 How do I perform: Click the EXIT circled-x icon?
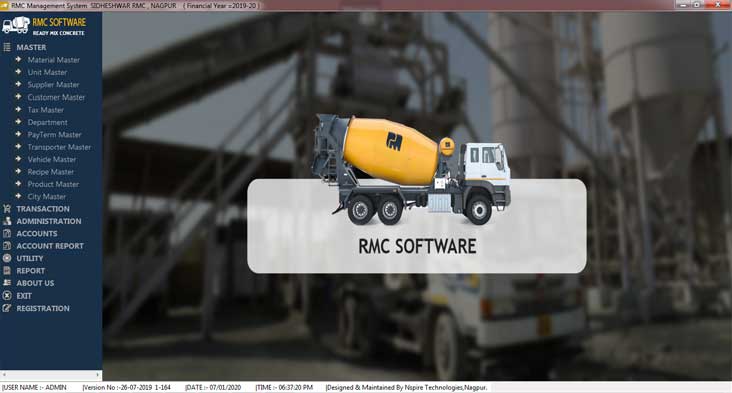(x=7, y=295)
